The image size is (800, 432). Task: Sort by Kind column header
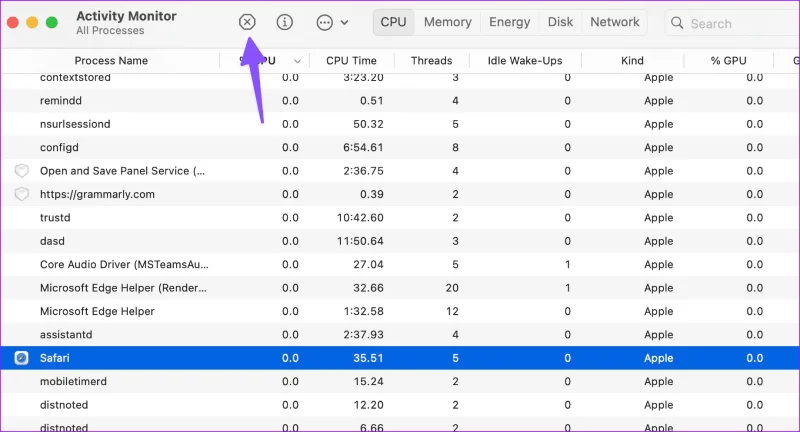[632, 61]
